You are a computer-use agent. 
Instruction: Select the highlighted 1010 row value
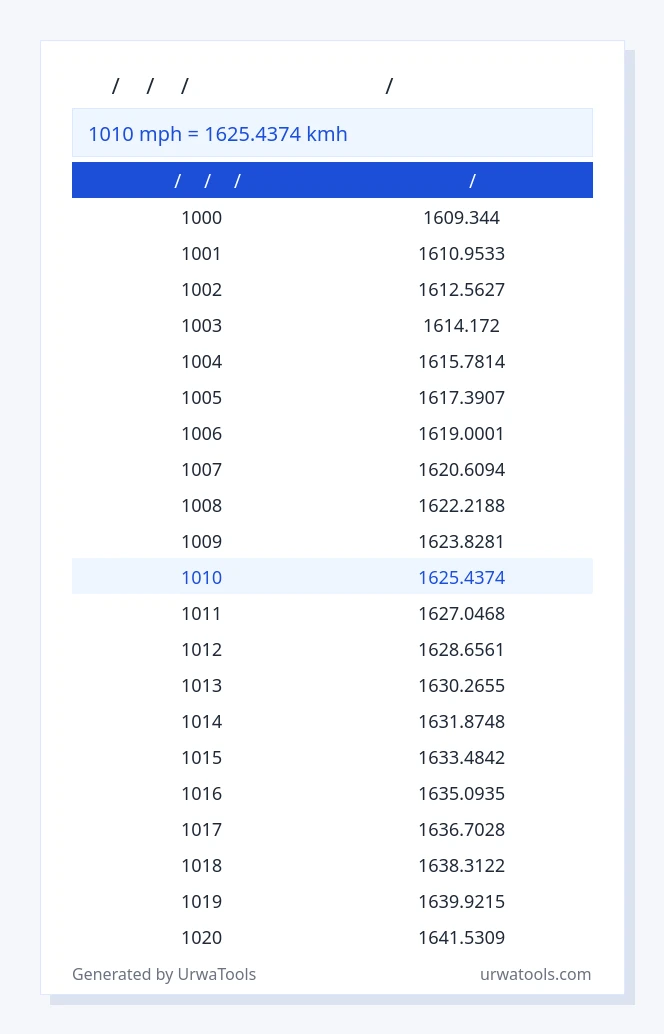click(x=202, y=577)
